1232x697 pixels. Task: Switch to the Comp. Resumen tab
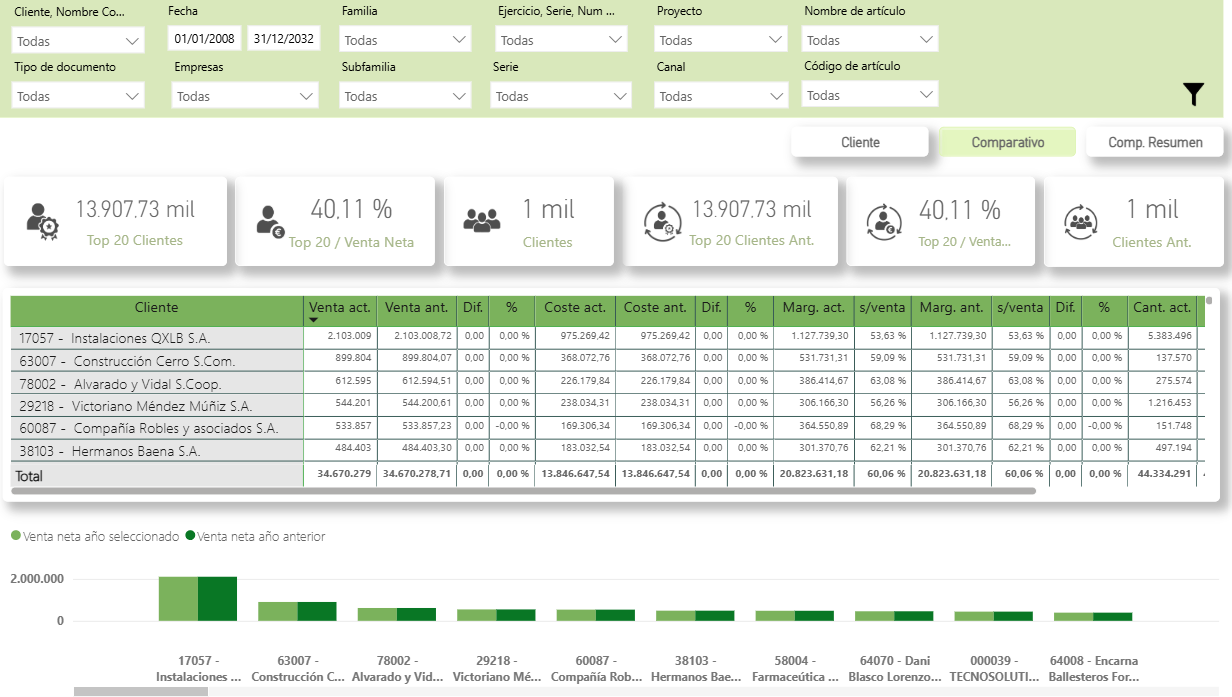(x=1155, y=142)
